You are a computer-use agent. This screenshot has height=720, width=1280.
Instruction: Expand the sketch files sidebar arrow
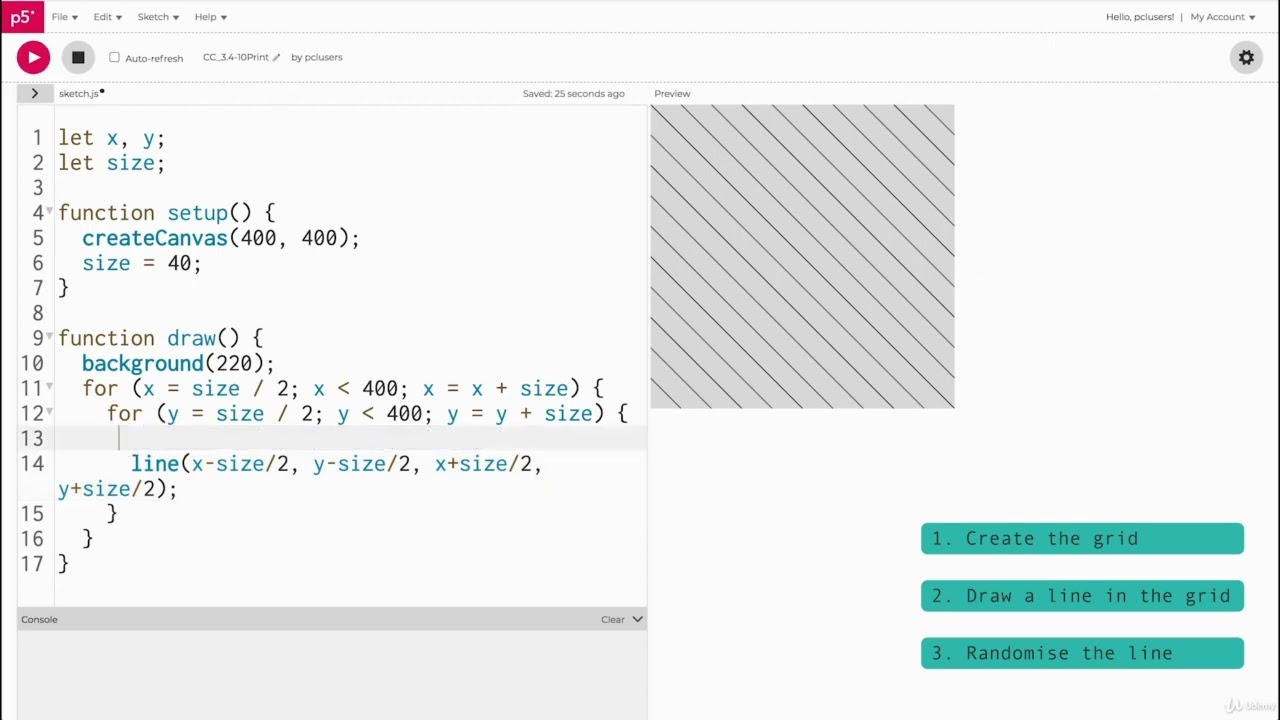point(34,93)
